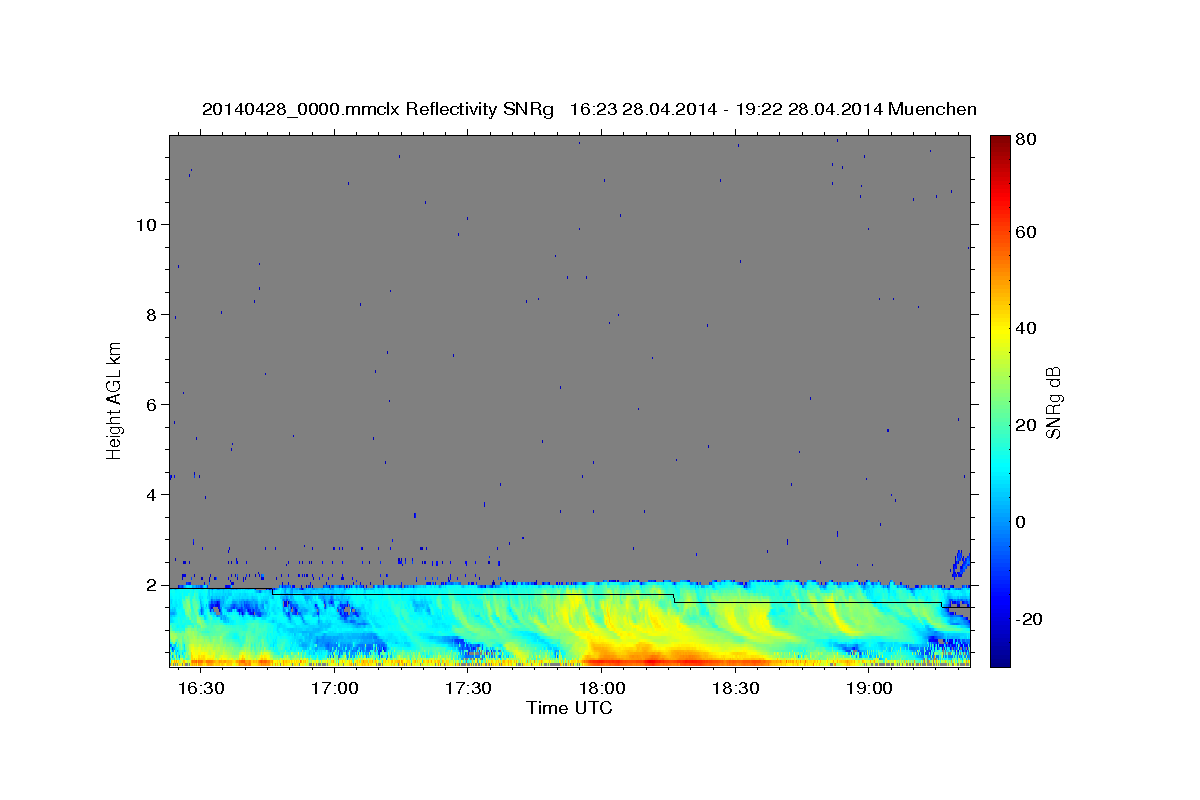1200x800 pixels.
Task: Click the 16:30 time tick label
Action: [200, 689]
